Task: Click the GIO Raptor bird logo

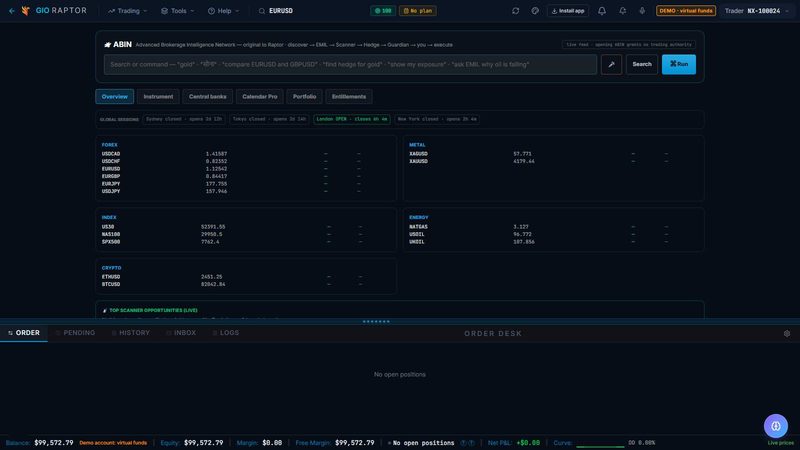Action: [x=26, y=11]
